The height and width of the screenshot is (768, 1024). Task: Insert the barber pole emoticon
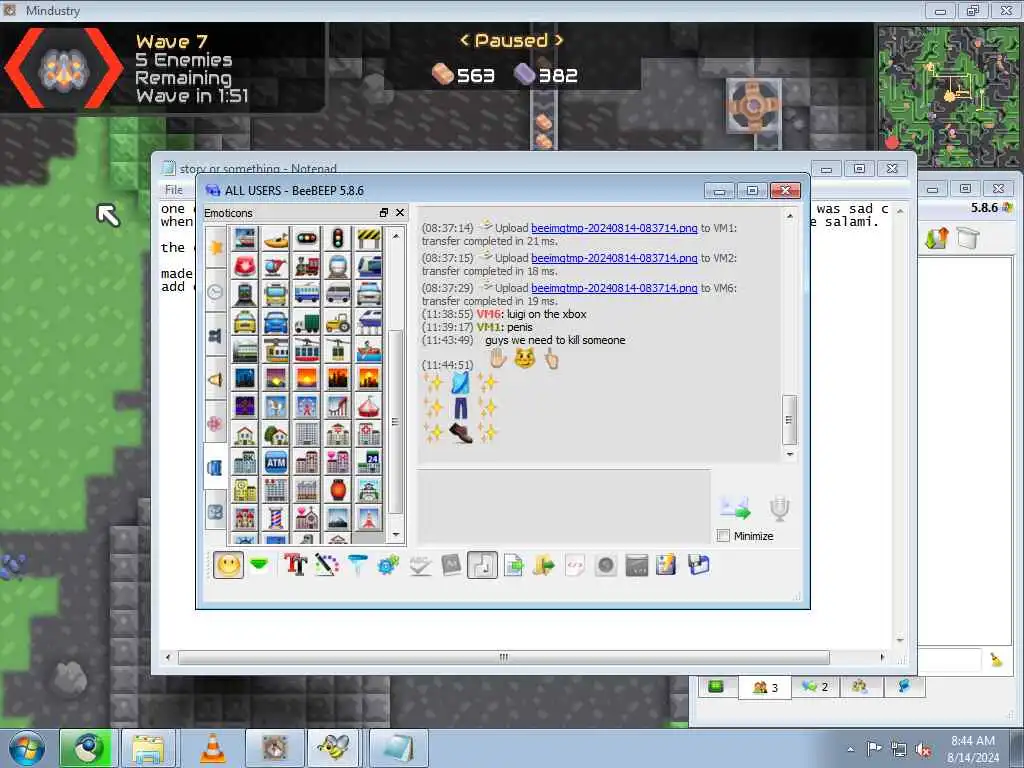[276, 518]
